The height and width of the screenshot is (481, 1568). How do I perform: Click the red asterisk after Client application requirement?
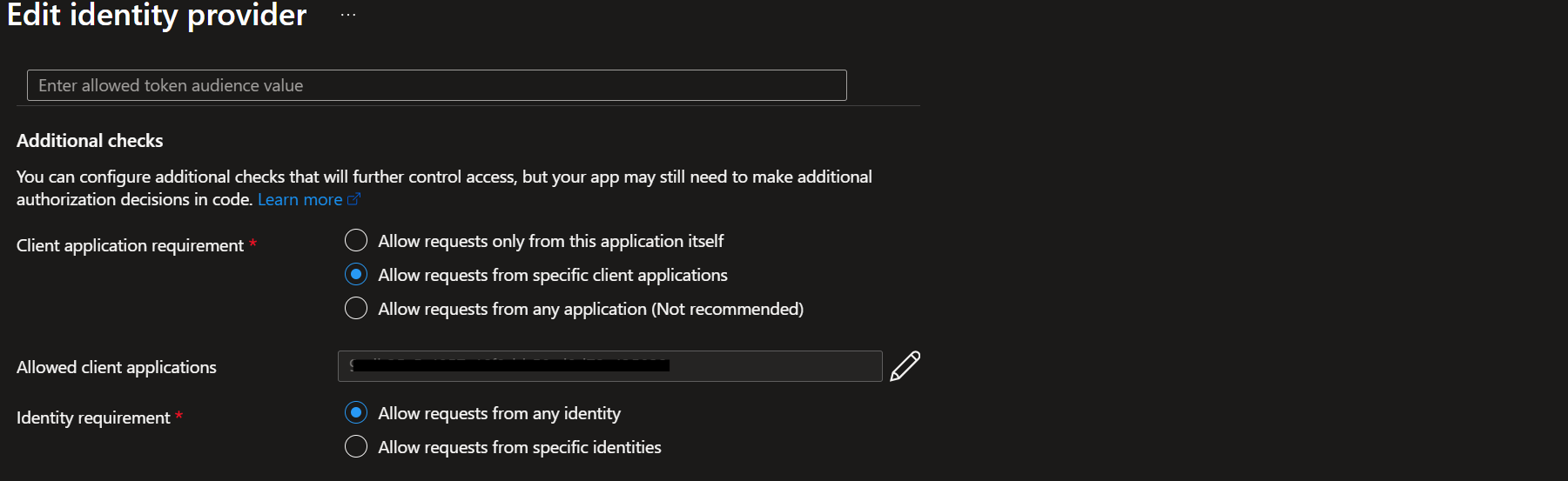pyautogui.click(x=252, y=244)
